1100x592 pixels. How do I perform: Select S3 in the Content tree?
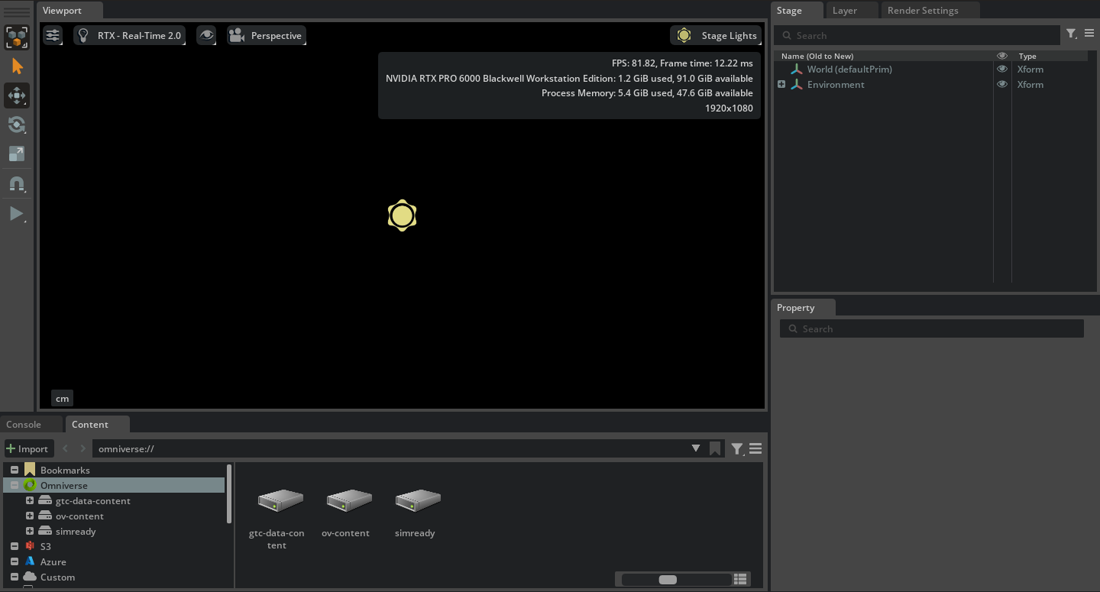click(46, 546)
